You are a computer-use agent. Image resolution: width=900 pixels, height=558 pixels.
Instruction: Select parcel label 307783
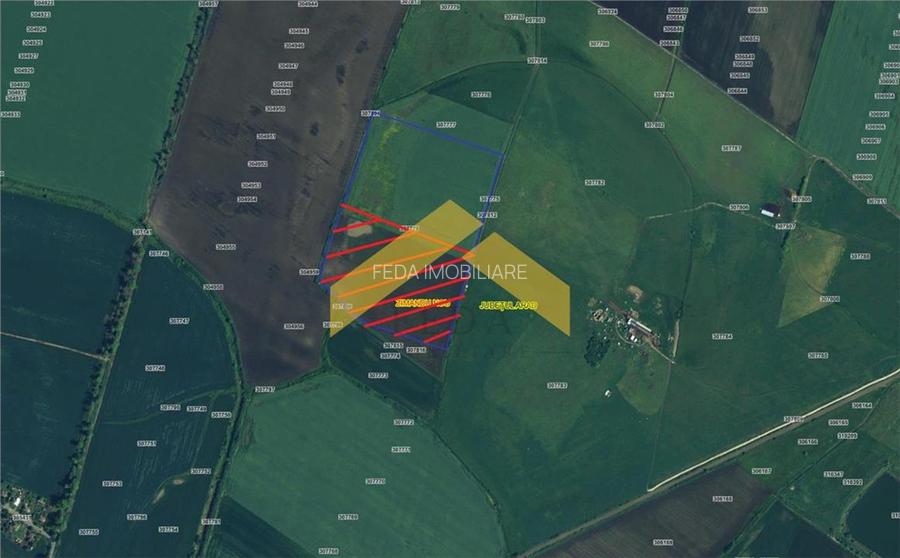tap(557, 385)
